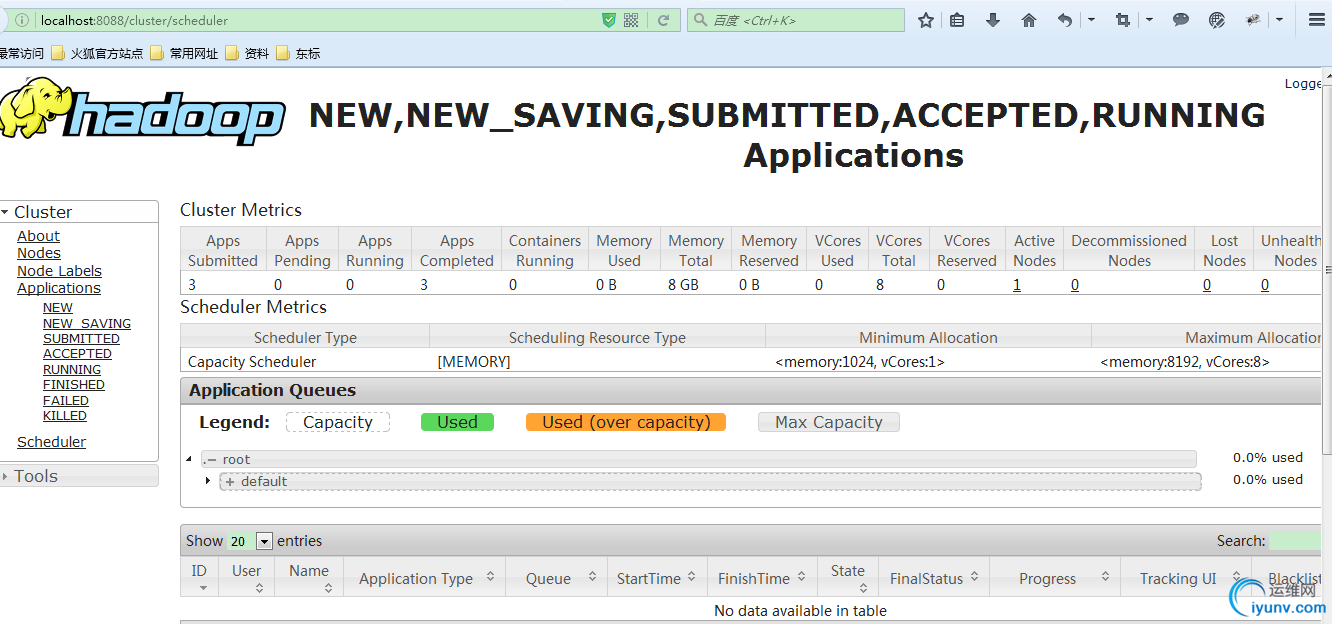
Task: Open the Applications link in sidebar
Action: click(59, 288)
